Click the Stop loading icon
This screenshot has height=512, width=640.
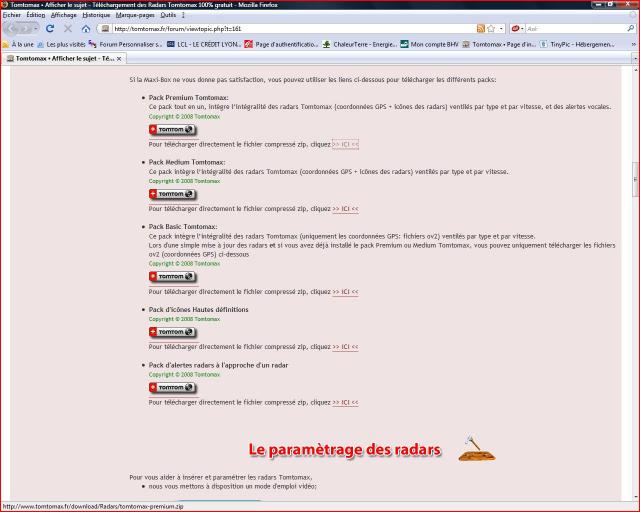[x=68, y=29]
